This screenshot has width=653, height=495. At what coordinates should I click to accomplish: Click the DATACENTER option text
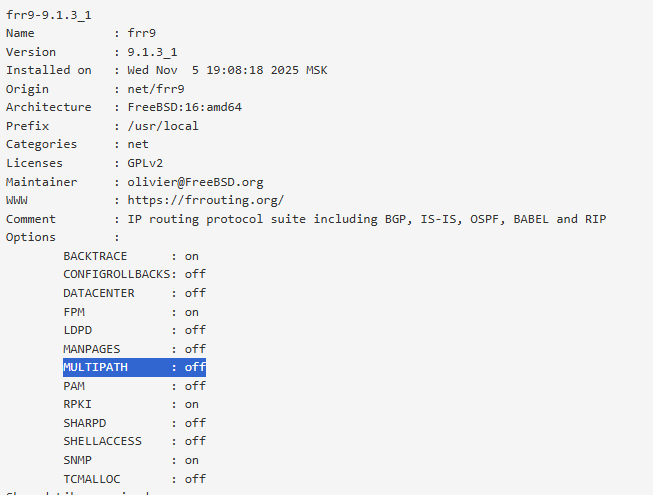(x=98, y=293)
